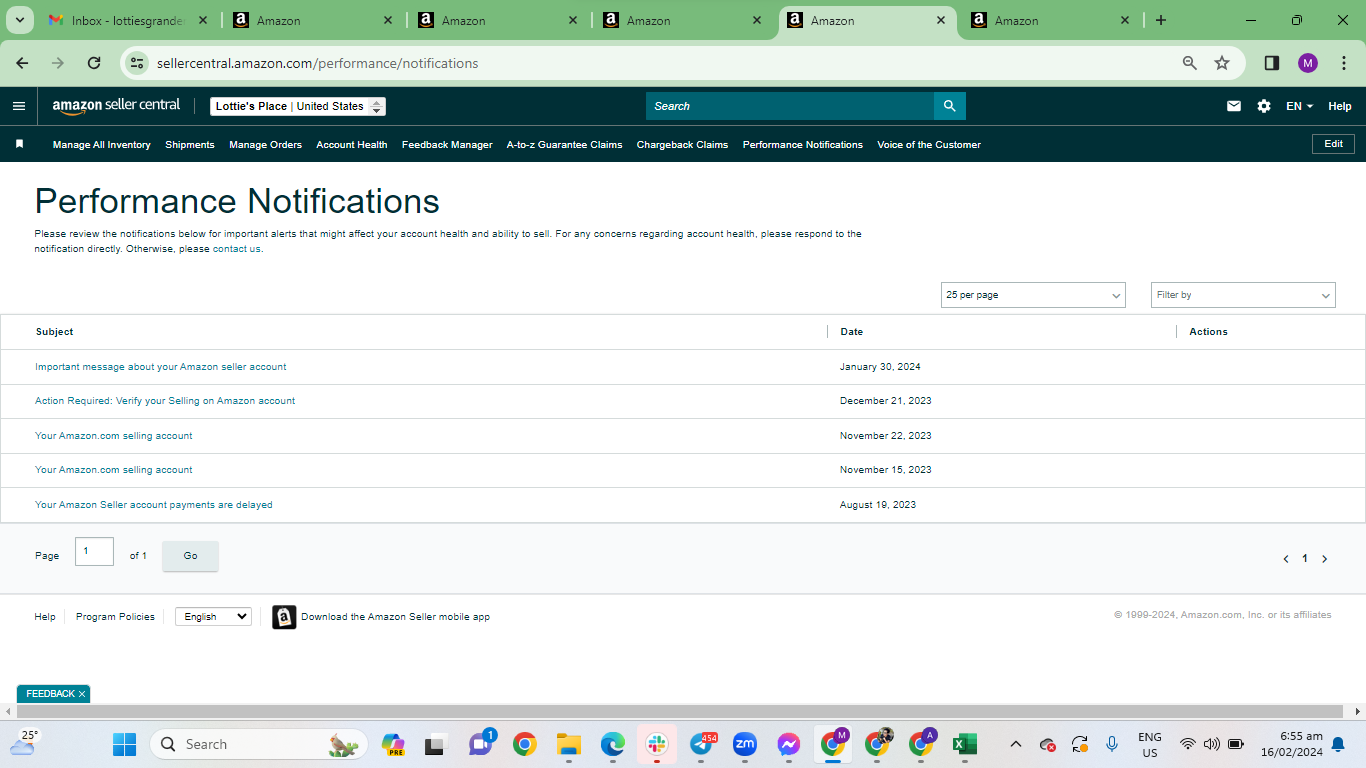
Task: Follow the contact us link
Action: 237,249
